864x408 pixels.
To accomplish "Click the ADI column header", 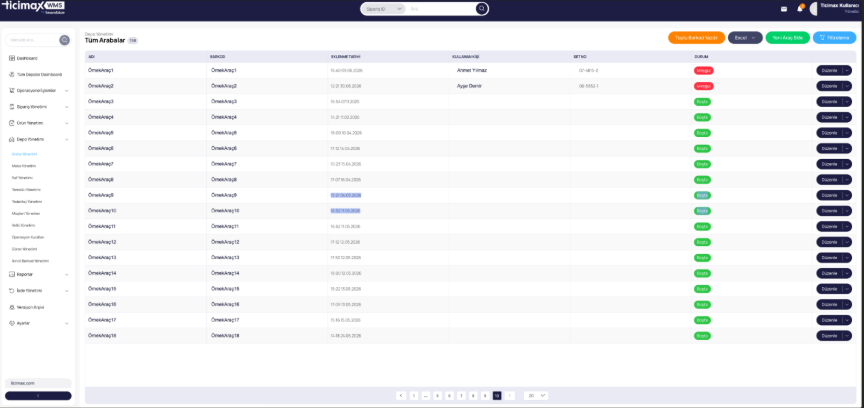I will click(91, 56).
